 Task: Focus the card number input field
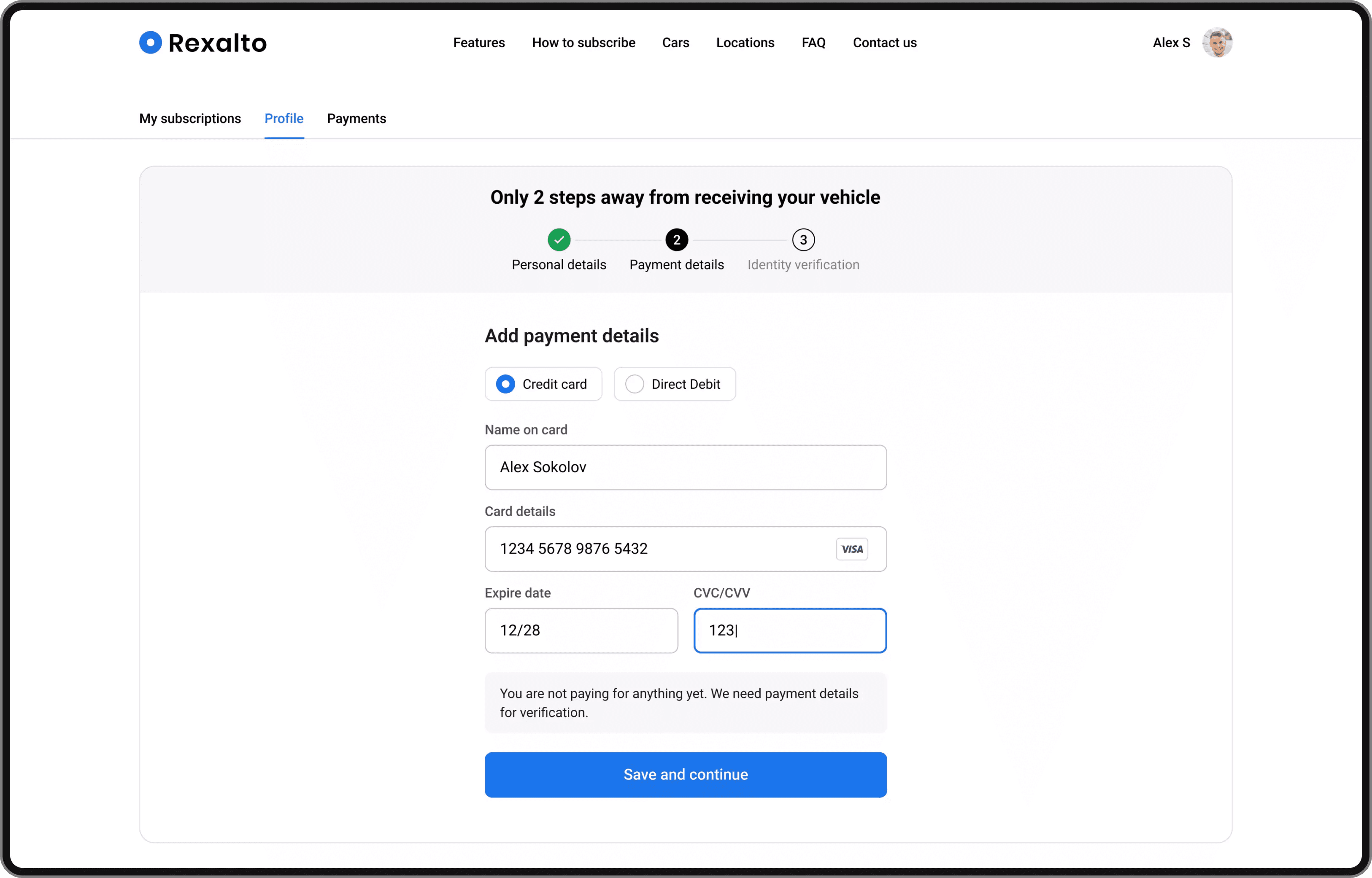coord(656,549)
